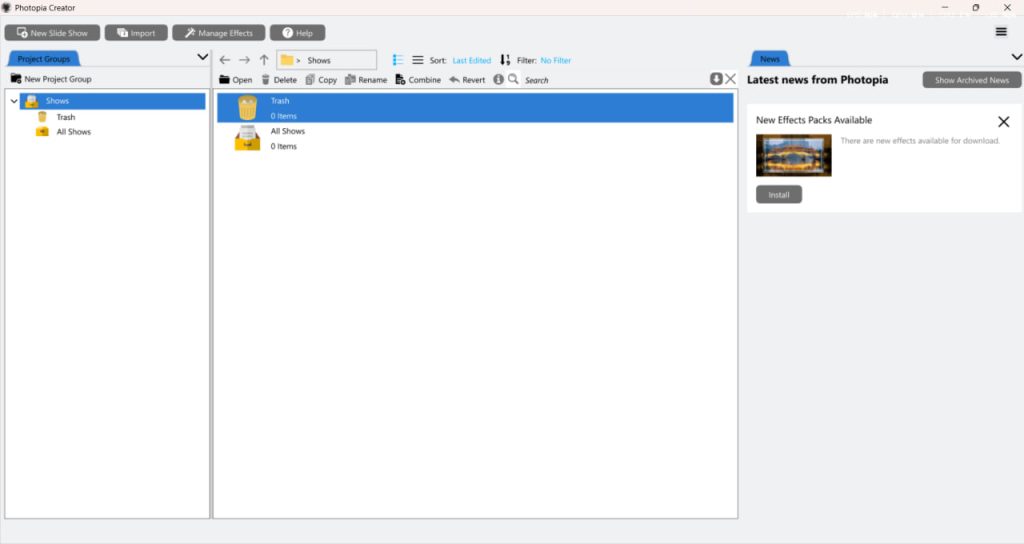This screenshot has height=544, width=1024.
Task: Clear search with the X icon
Action: 730,78
